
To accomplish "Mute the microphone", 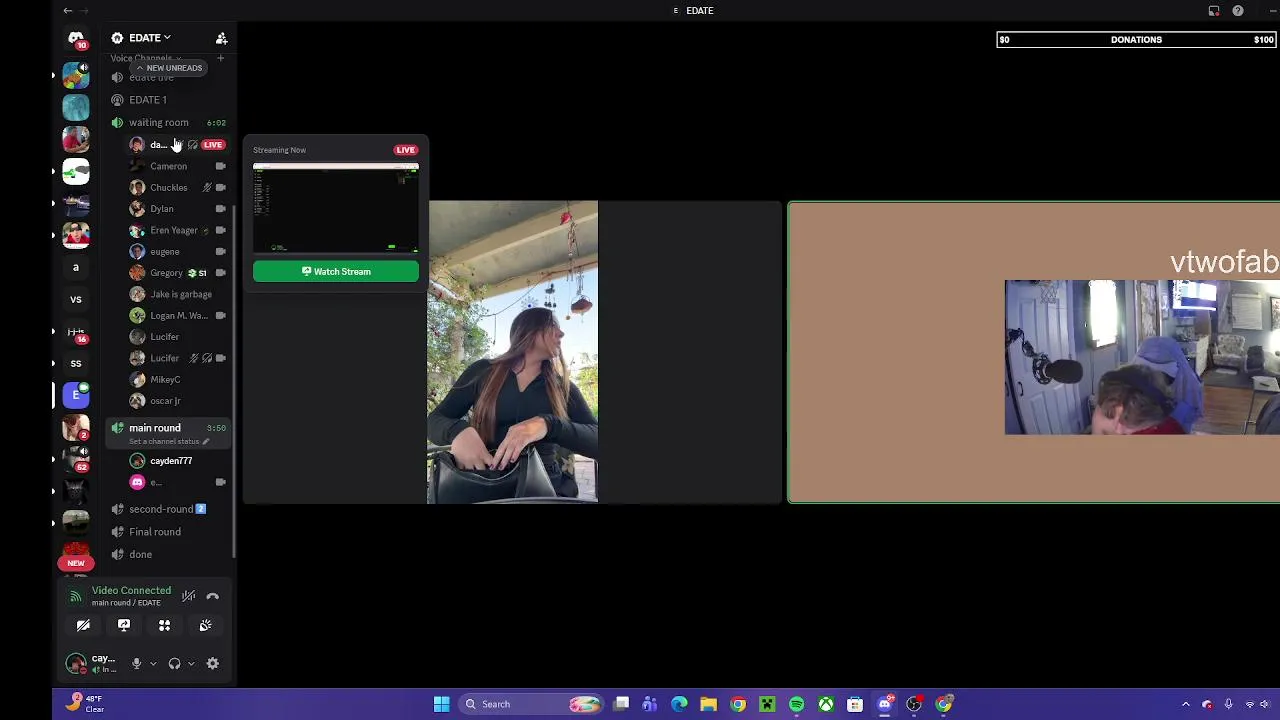I will point(136,663).
